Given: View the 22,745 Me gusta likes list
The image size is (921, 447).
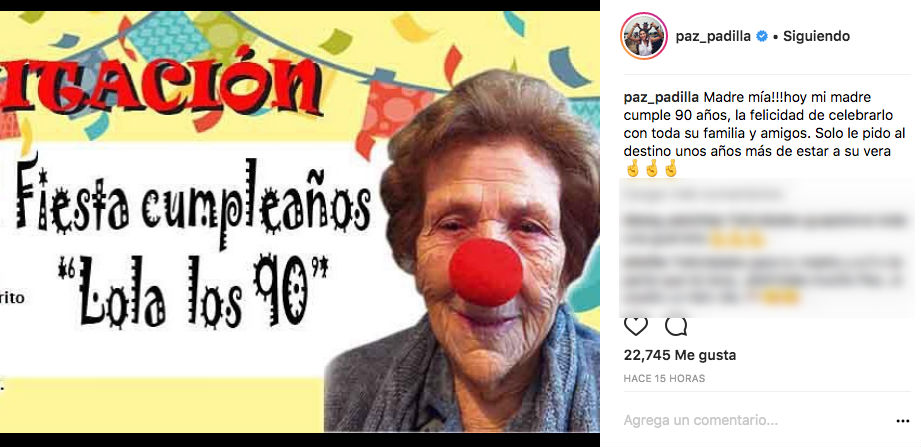Looking at the screenshot, I should click(x=680, y=355).
